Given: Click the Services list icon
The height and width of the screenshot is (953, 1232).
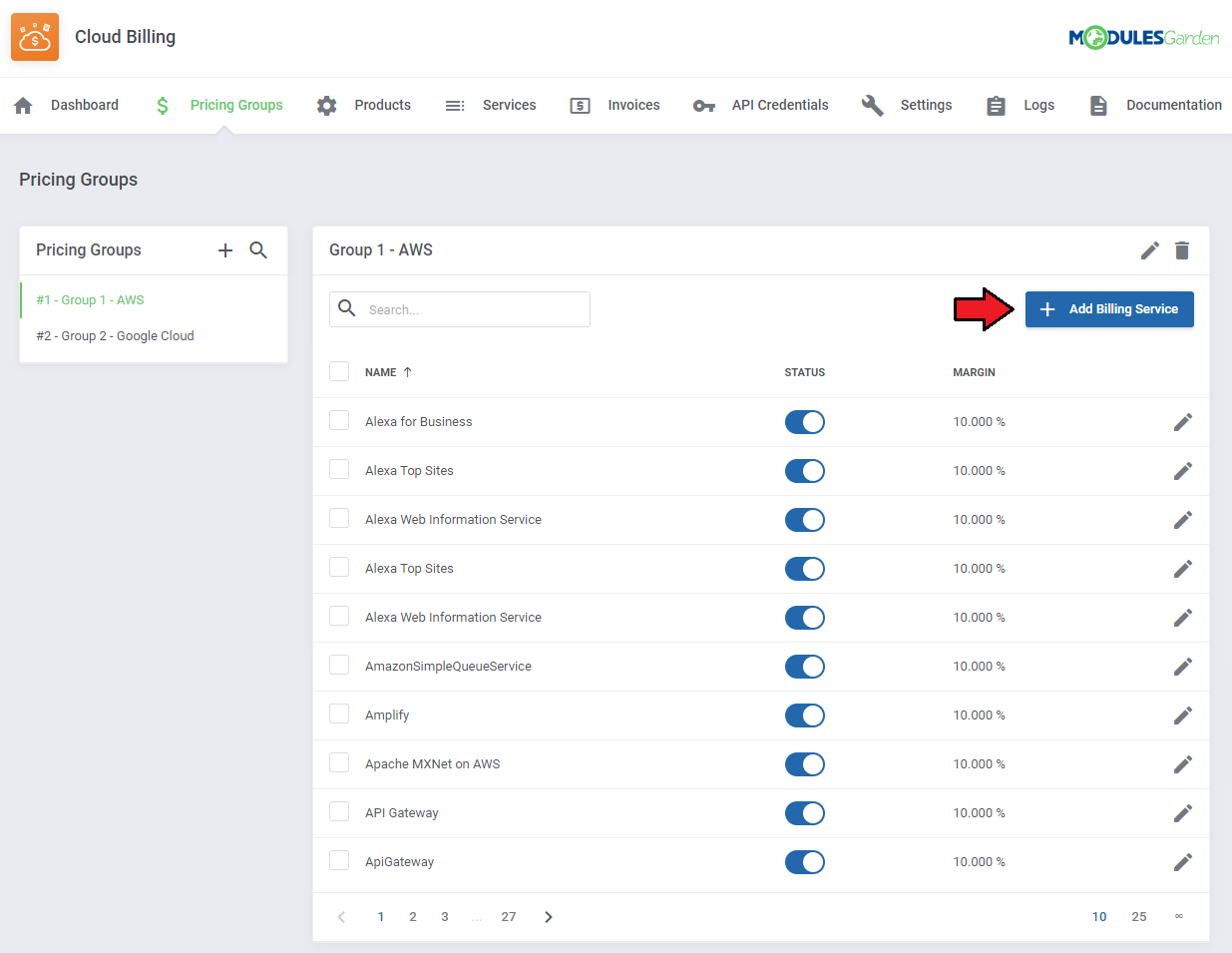Looking at the screenshot, I should (455, 105).
